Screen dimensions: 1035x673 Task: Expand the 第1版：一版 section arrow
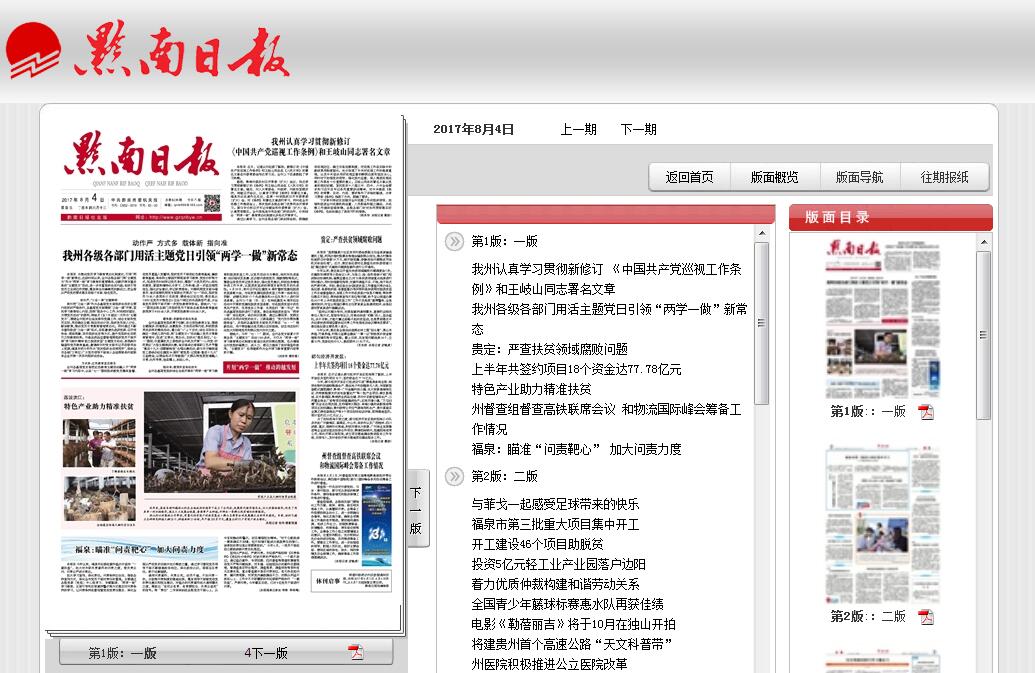coord(454,241)
